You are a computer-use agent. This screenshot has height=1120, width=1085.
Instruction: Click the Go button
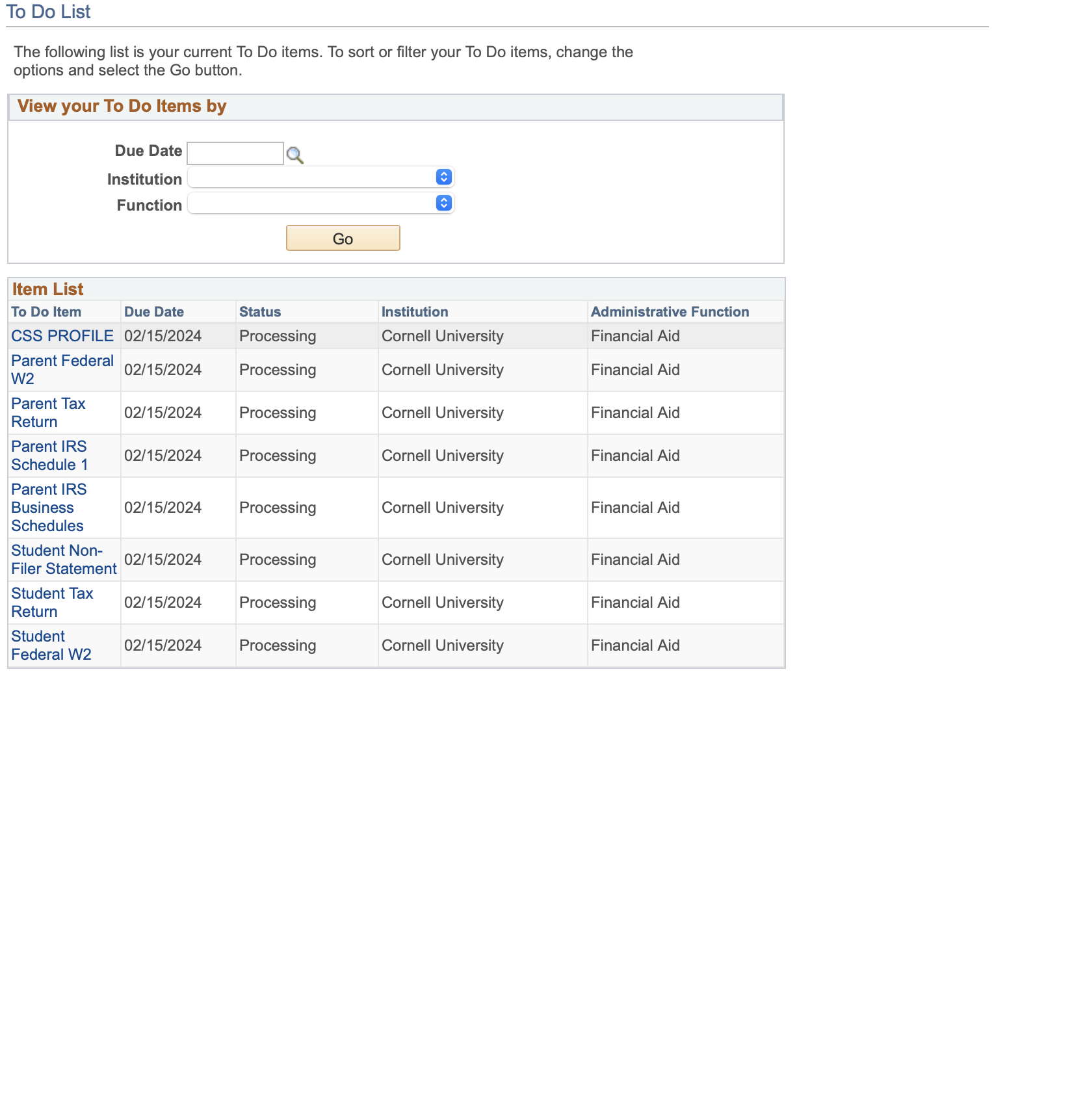tap(343, 238)
